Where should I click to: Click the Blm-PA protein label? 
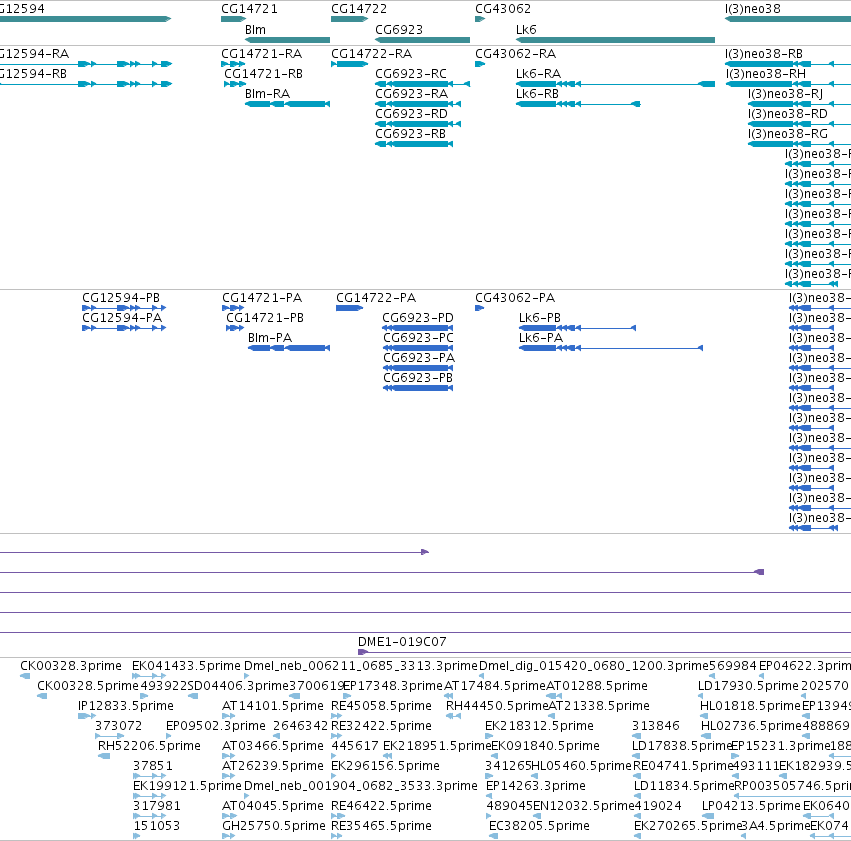270,338
